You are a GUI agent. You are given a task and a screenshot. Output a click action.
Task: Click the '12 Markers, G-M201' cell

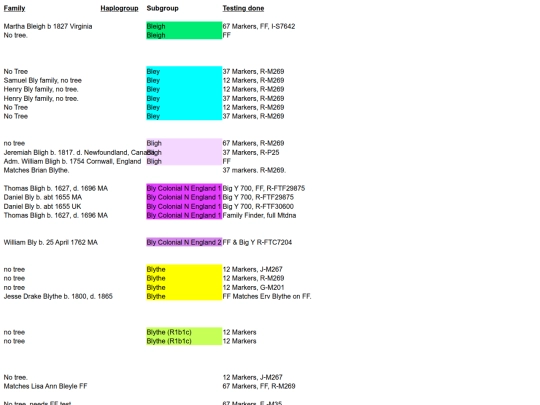click(253, 288)
